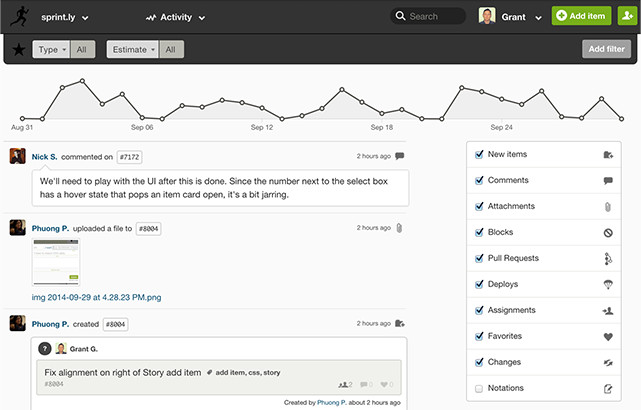Click the parachute icon beside Deploys
The width and height of the screenshot is (641, 410).
point(608,285)
